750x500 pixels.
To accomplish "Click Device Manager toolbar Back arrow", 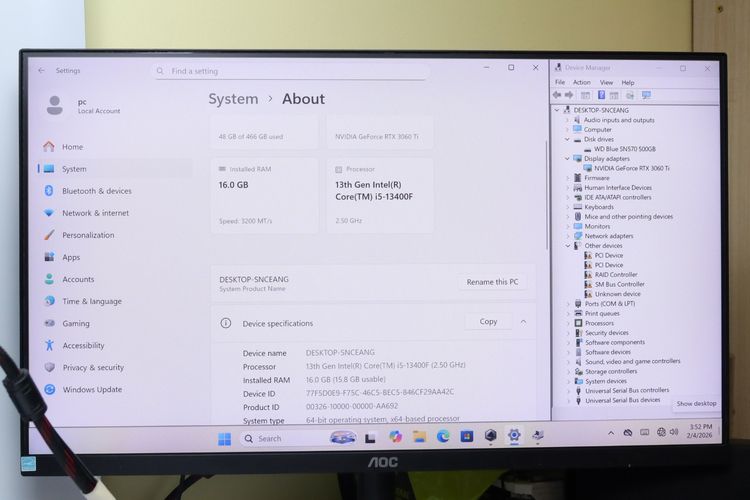I will [557, 95].
